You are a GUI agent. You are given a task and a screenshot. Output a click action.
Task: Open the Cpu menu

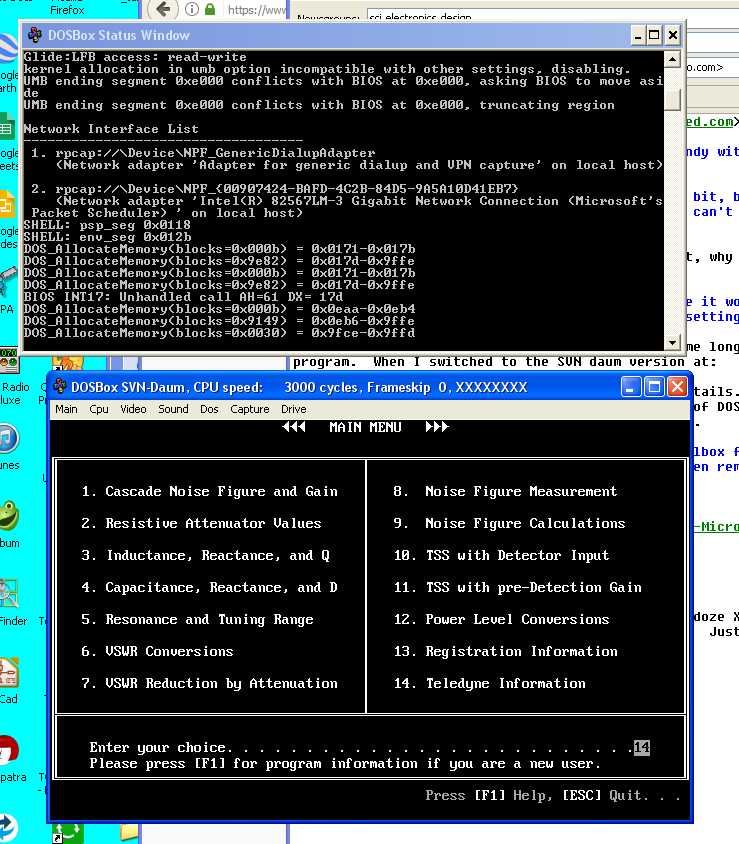tap(99, 409)
